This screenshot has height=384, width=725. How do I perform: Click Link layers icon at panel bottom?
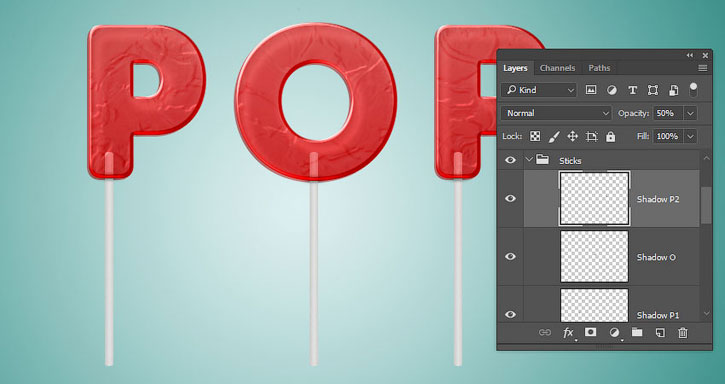pos(545,332)
